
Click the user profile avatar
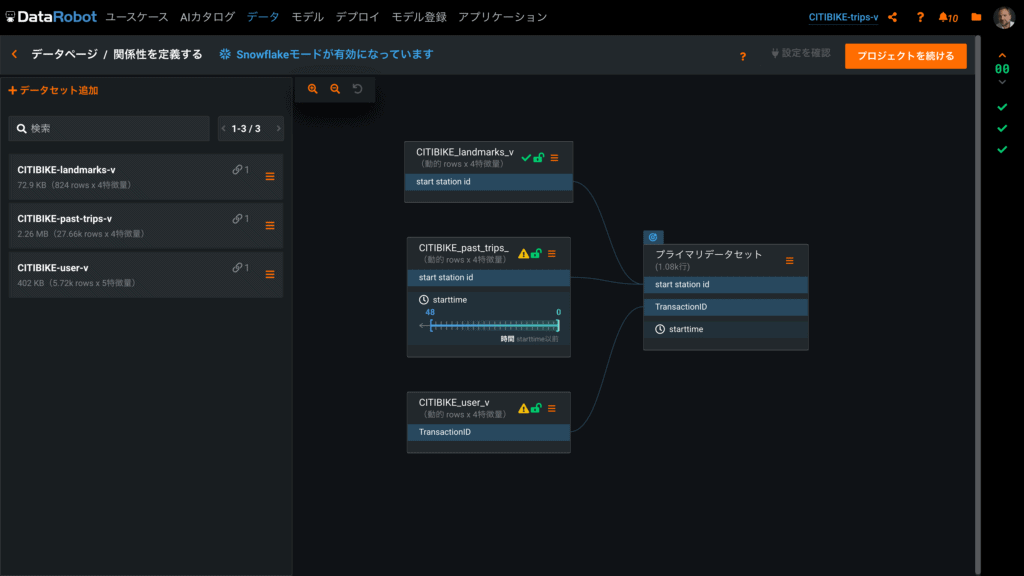coord(1004,17)
